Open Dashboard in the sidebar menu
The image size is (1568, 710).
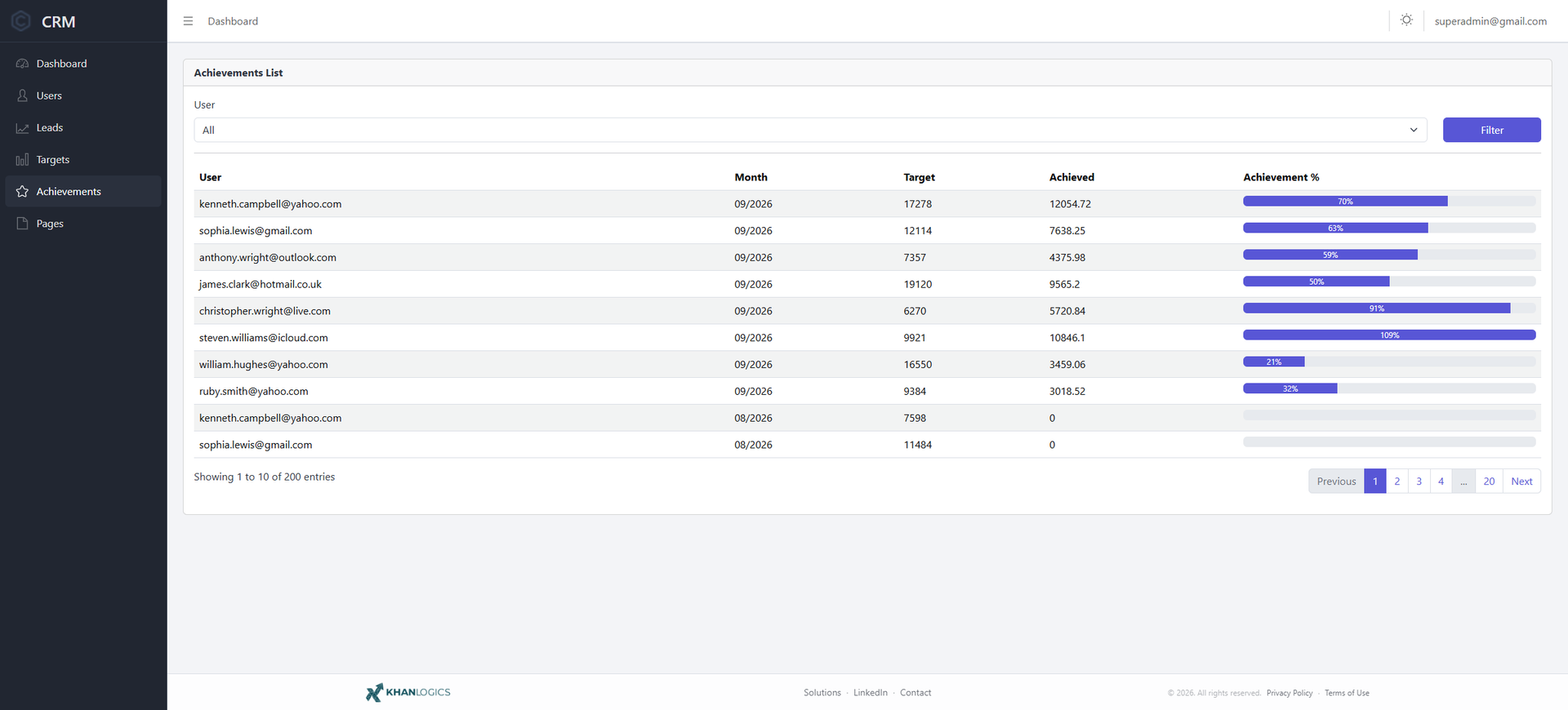click(x=83, y=64)
